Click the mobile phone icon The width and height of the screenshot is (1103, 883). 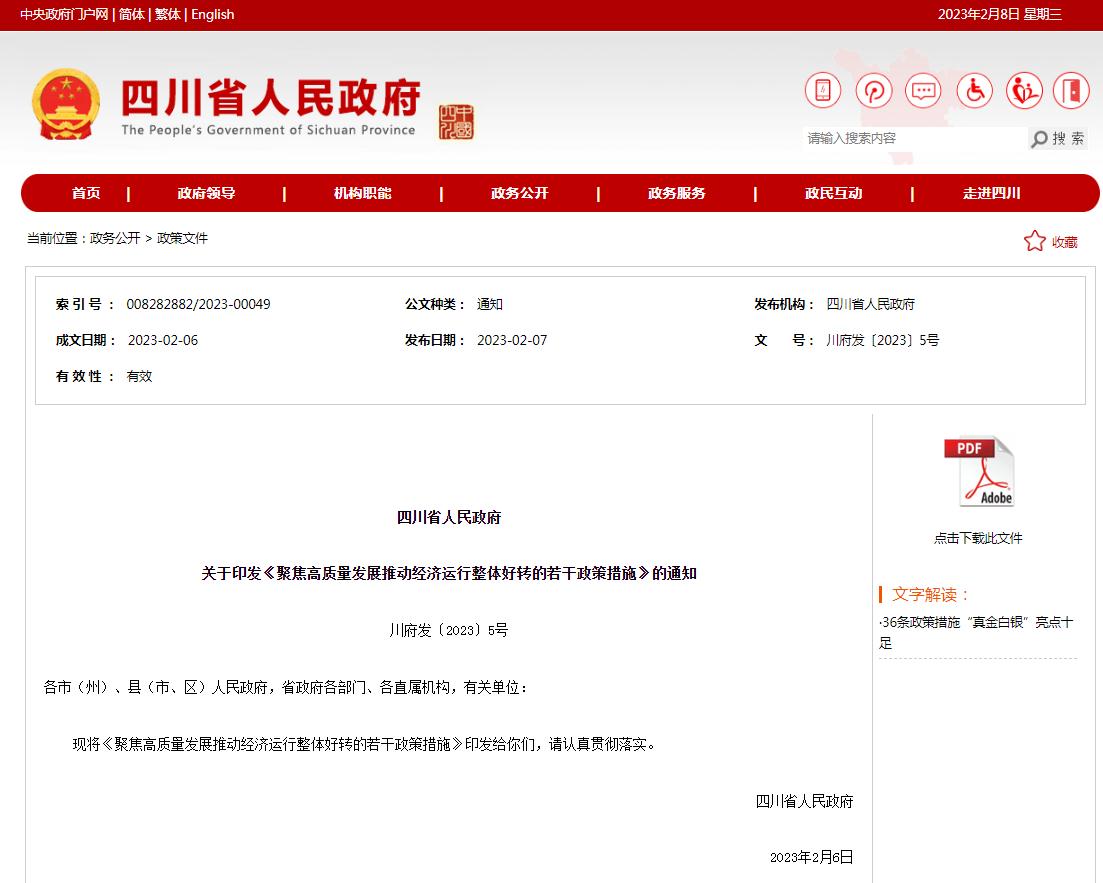[822, 91]
